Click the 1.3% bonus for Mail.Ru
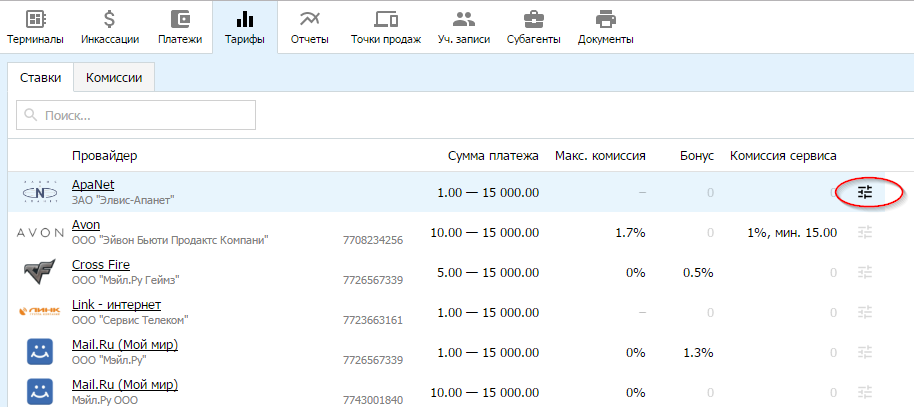Screen dimensions: 914x407 coord(698,352)
